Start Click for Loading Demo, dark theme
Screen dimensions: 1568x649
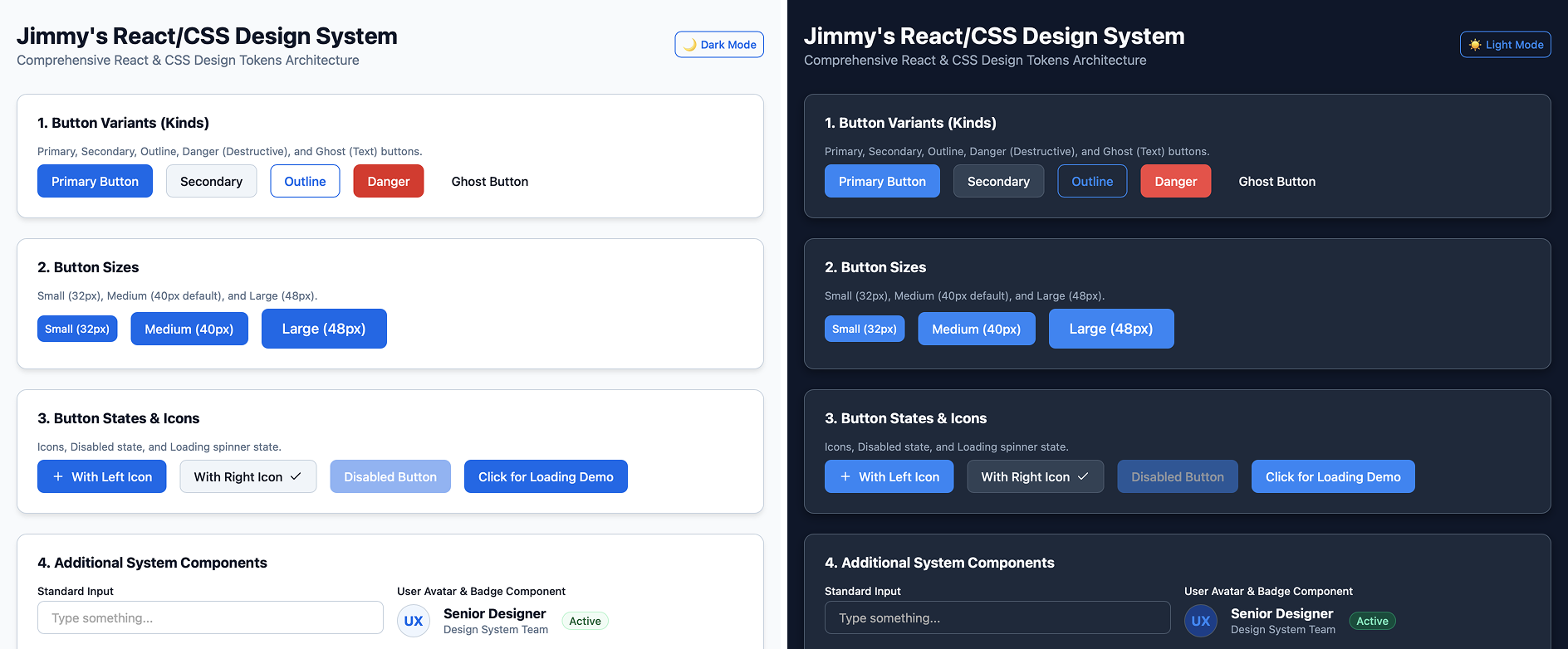point(1333,476)
